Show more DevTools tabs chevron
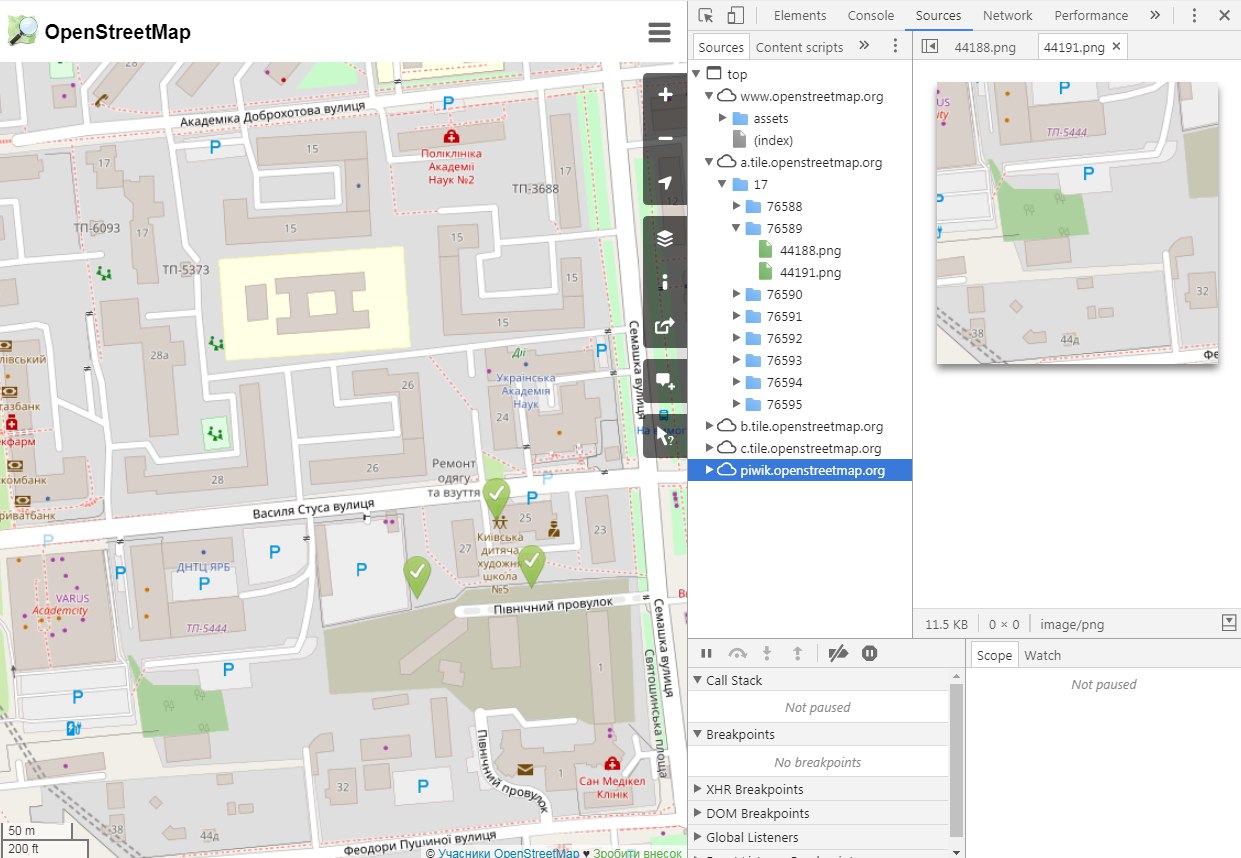 click(1155, 15)
